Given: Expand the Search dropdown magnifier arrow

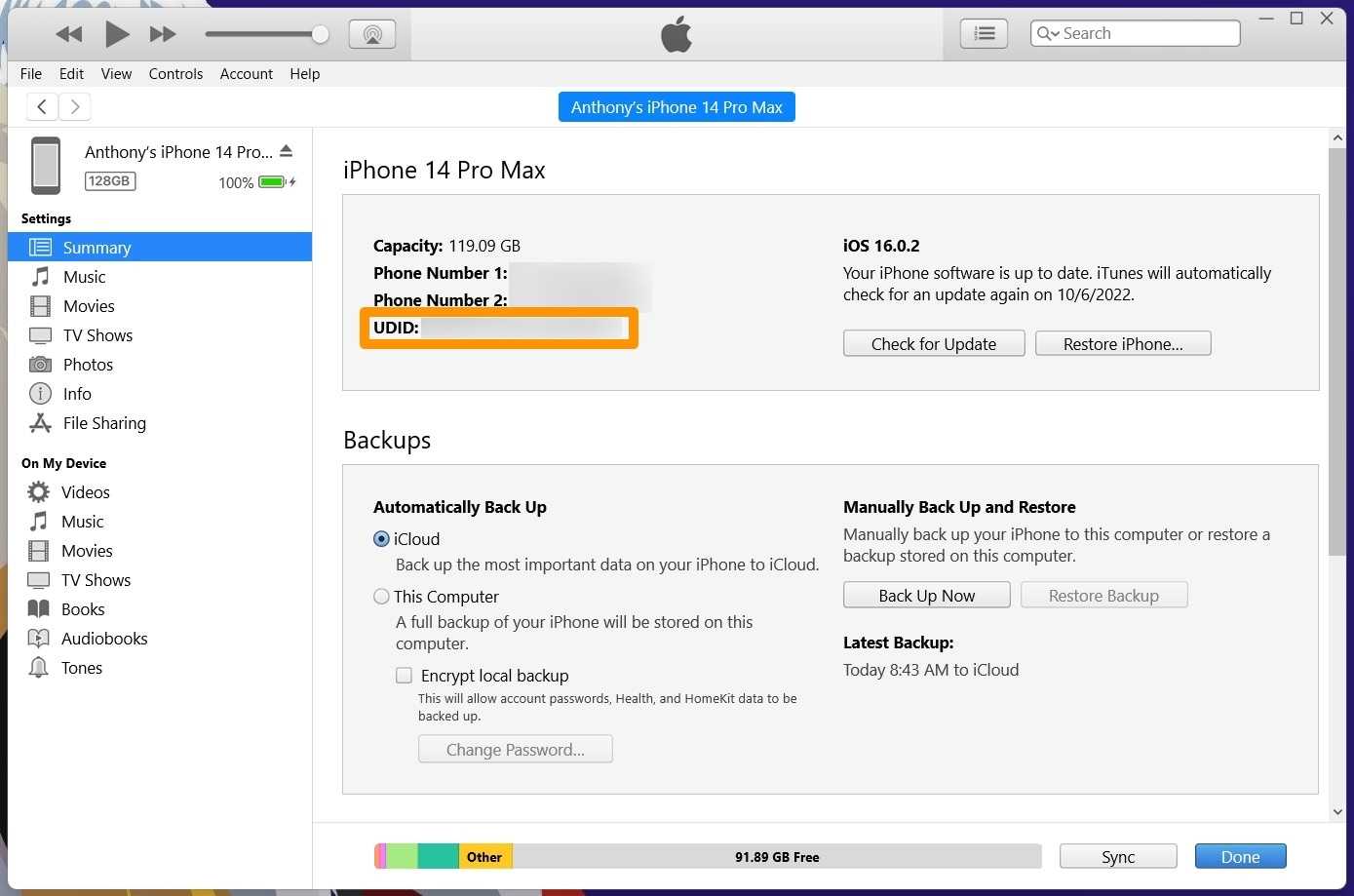Looking at the screenshot, I should pyautogui.click(x=1048, y=33).
